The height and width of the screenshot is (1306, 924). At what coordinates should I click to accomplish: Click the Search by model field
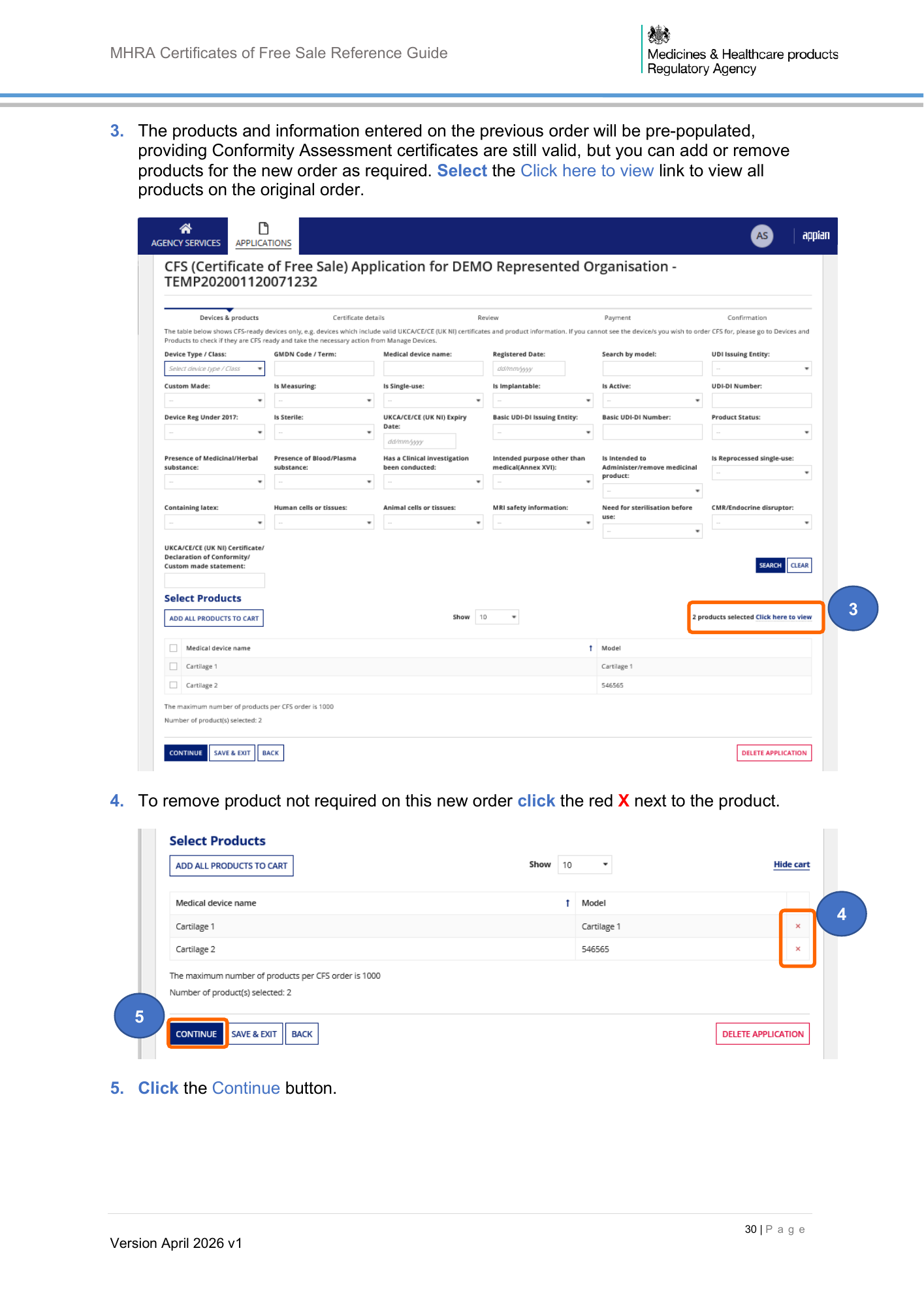652,369
